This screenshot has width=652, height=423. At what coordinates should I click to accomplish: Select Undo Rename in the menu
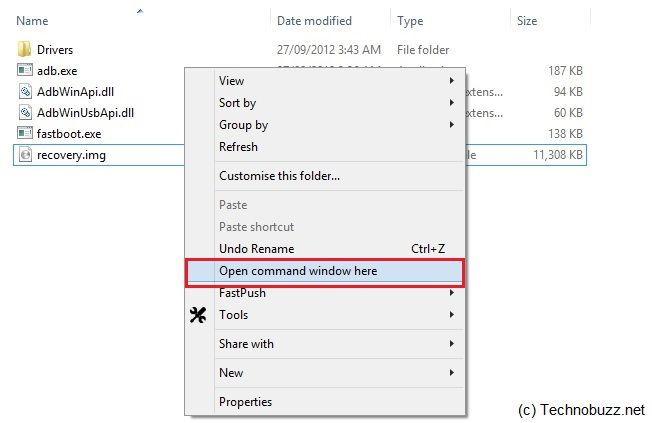(257, 249)
